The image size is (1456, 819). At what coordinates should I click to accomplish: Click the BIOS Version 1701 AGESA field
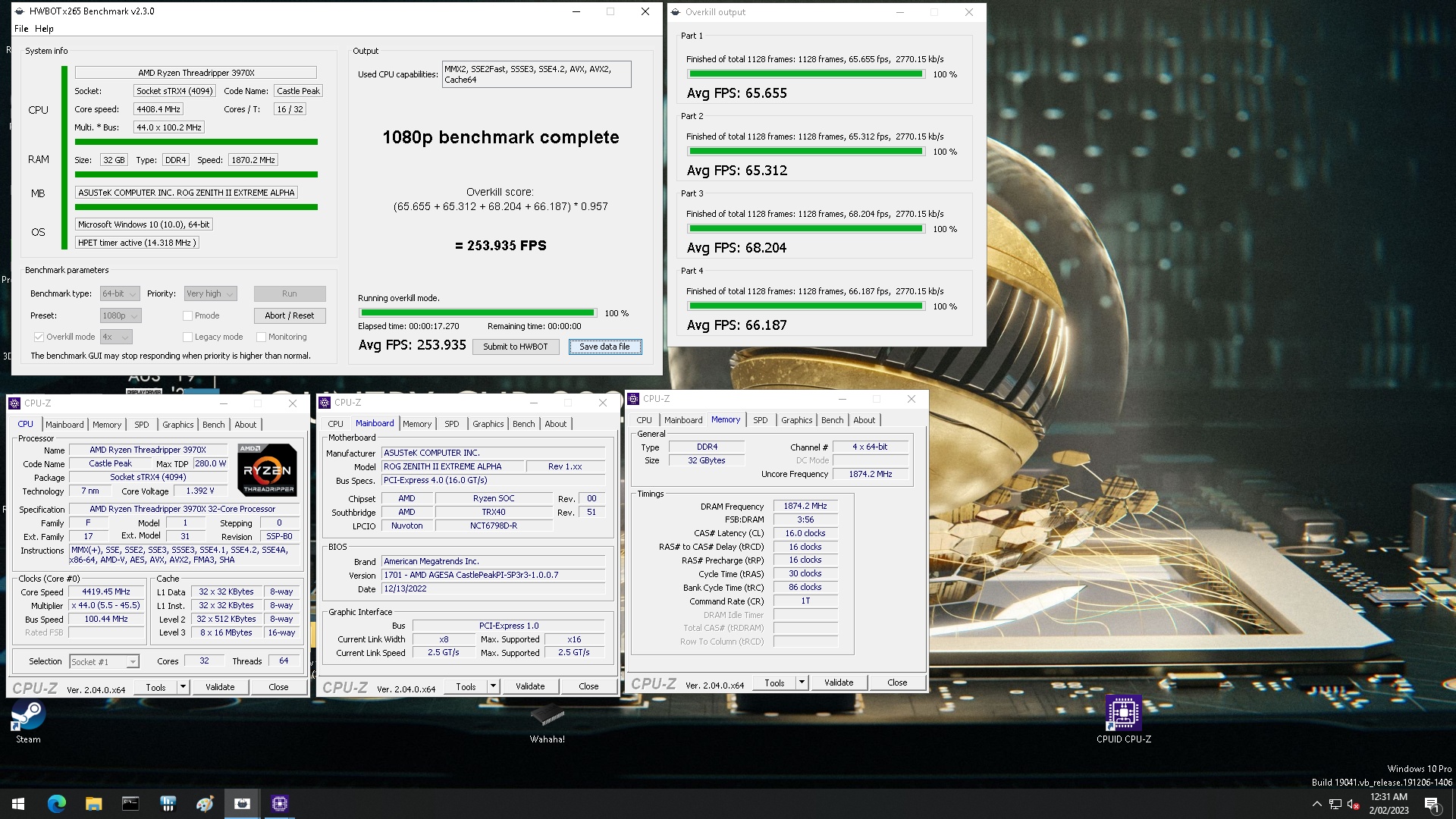[494, 576]
